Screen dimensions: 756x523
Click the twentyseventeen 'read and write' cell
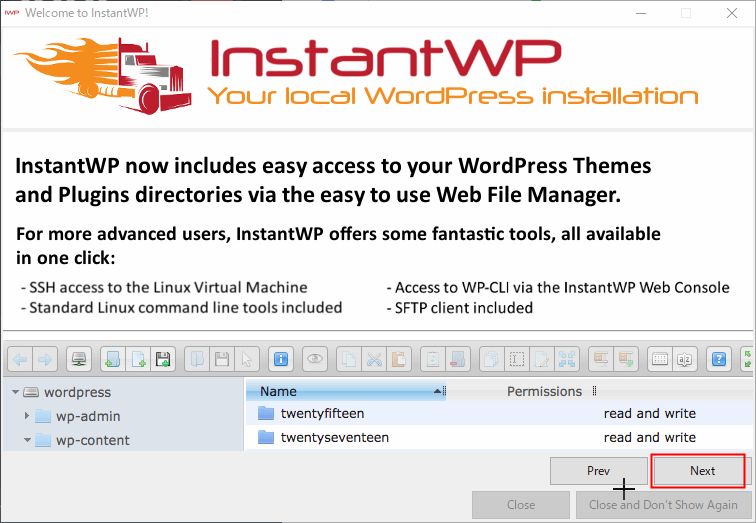pos(649,438)
